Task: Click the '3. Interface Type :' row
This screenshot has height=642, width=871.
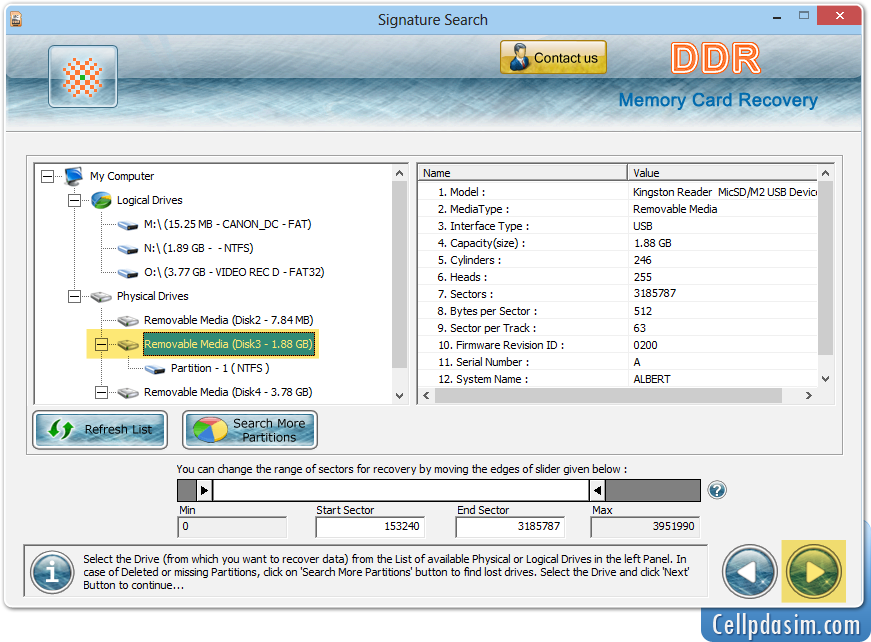Action: tap(618, 226)
